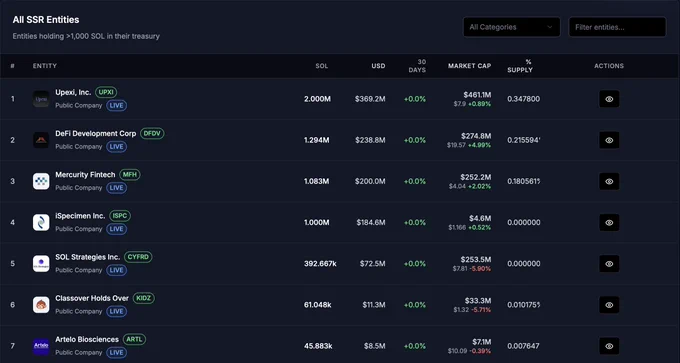Select the $33.3M market cap value
This screenshot has height=363, width=680.
point(479,301)
